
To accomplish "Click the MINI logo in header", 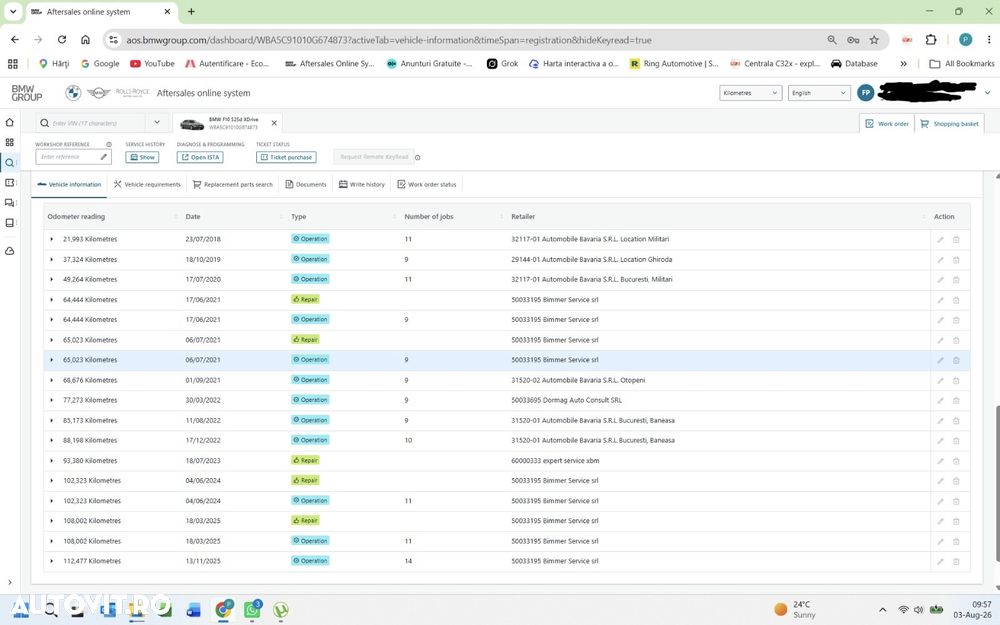I will pos(98,93).
